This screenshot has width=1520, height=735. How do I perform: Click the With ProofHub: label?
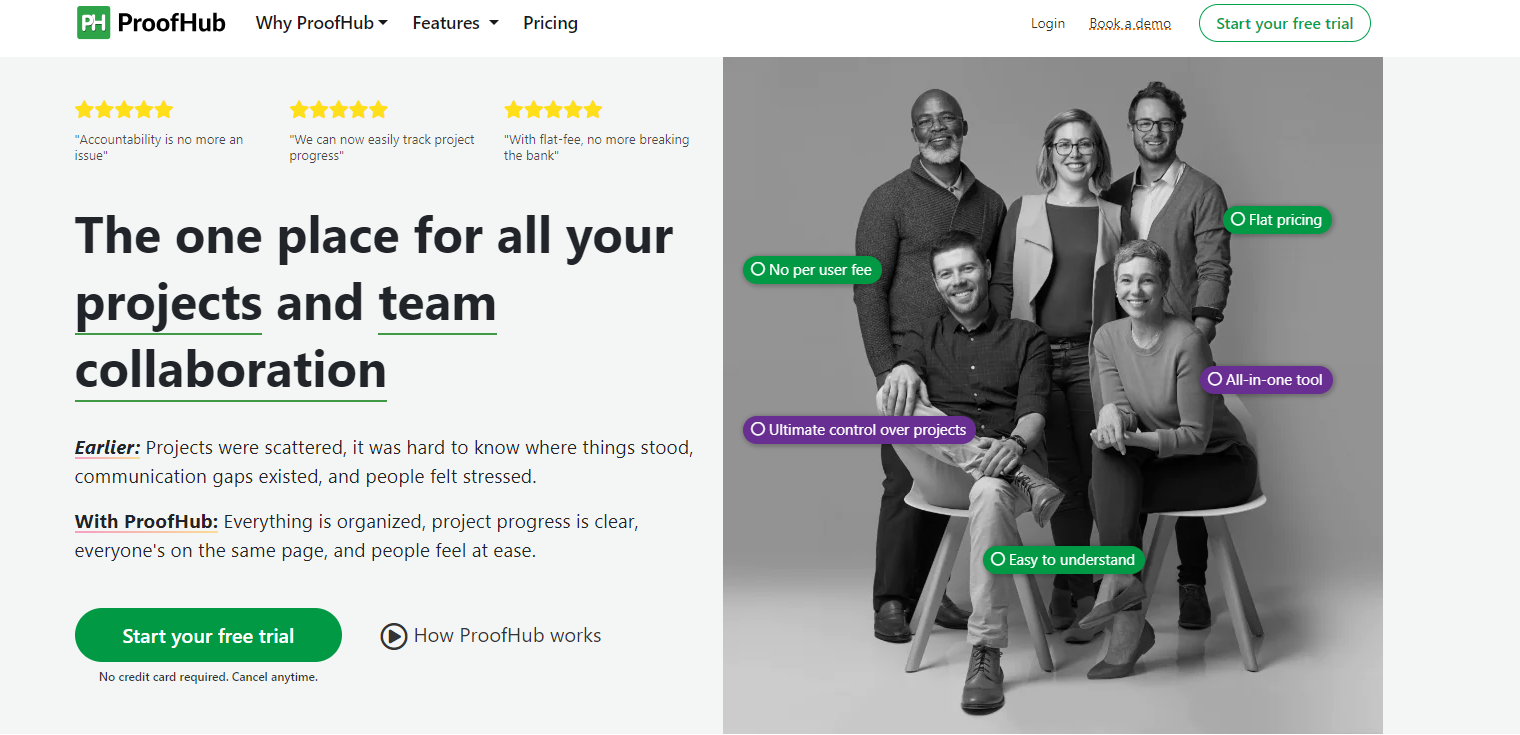[146, 521]
